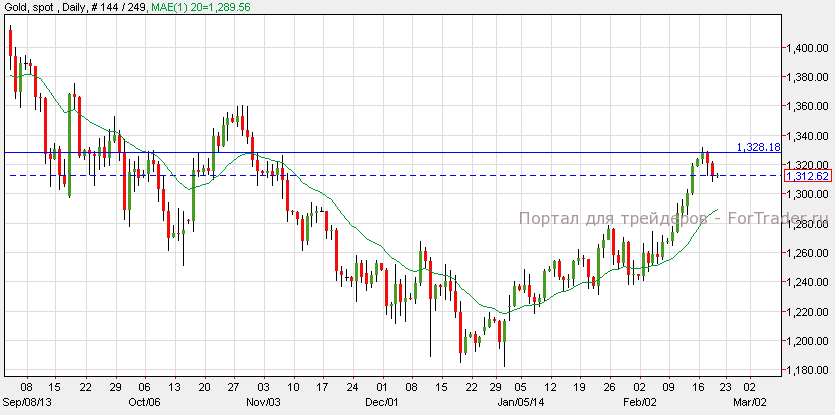This screenshot has height=415, width=835.
Task: Open the ForTrader.ru watermark link
Action: point(673,219)
